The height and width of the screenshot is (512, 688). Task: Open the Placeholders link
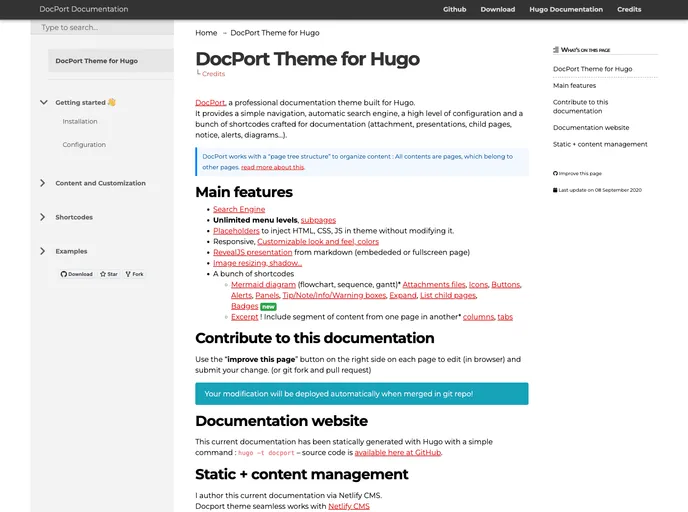(x=236, y=231)
